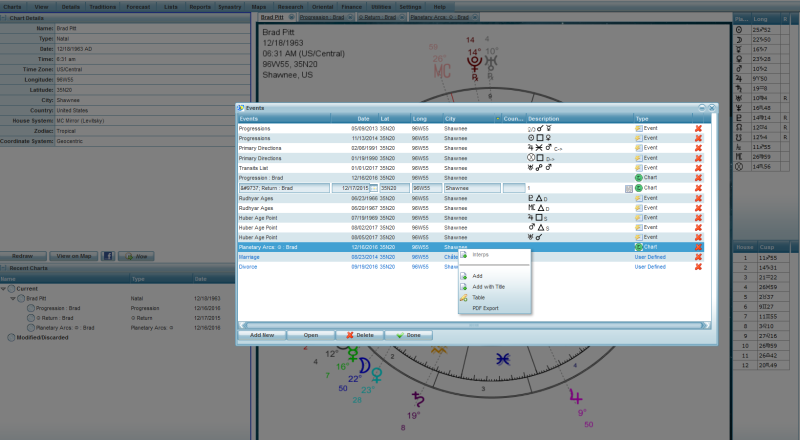Collapse the Current tree node
This screenshot has width=800, height=440.
point(5,289)
